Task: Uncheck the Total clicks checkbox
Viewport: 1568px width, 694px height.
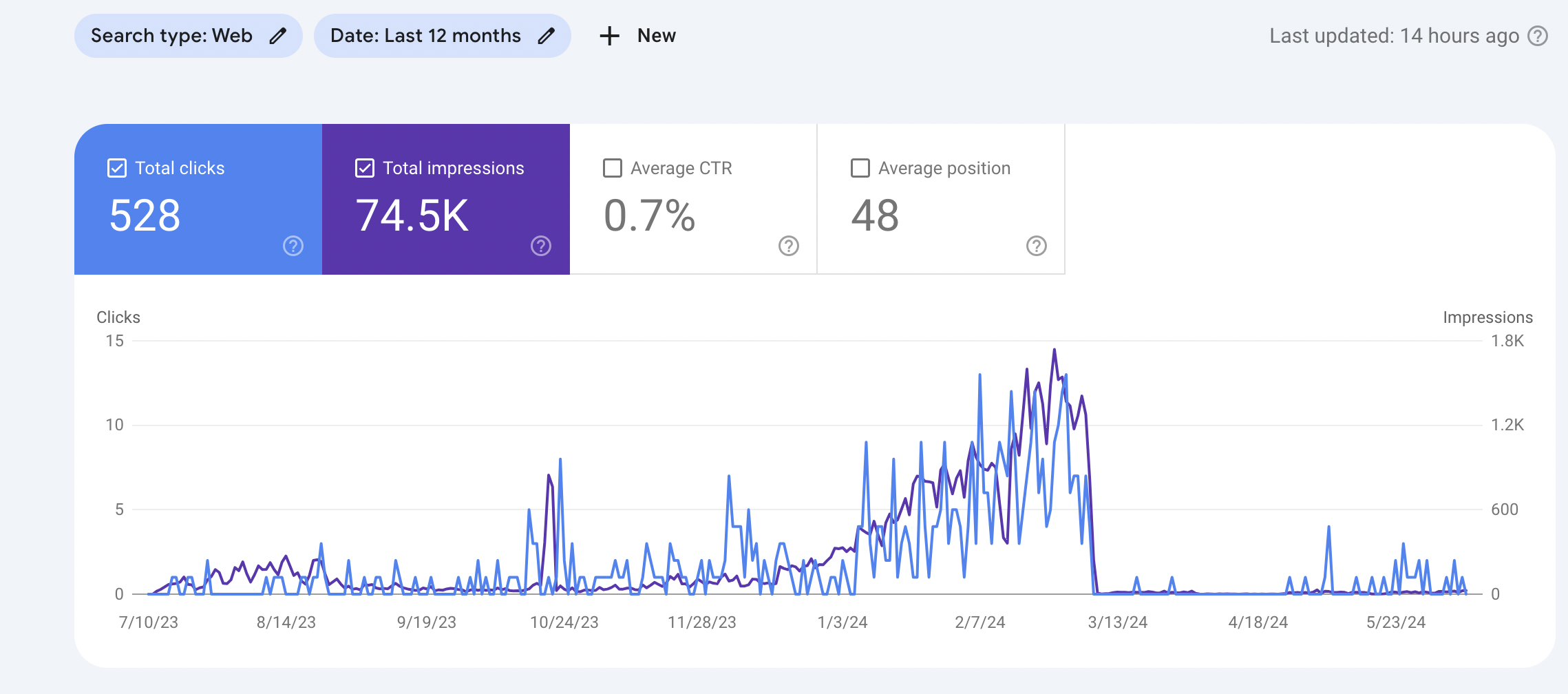Action: pos(117,168)
